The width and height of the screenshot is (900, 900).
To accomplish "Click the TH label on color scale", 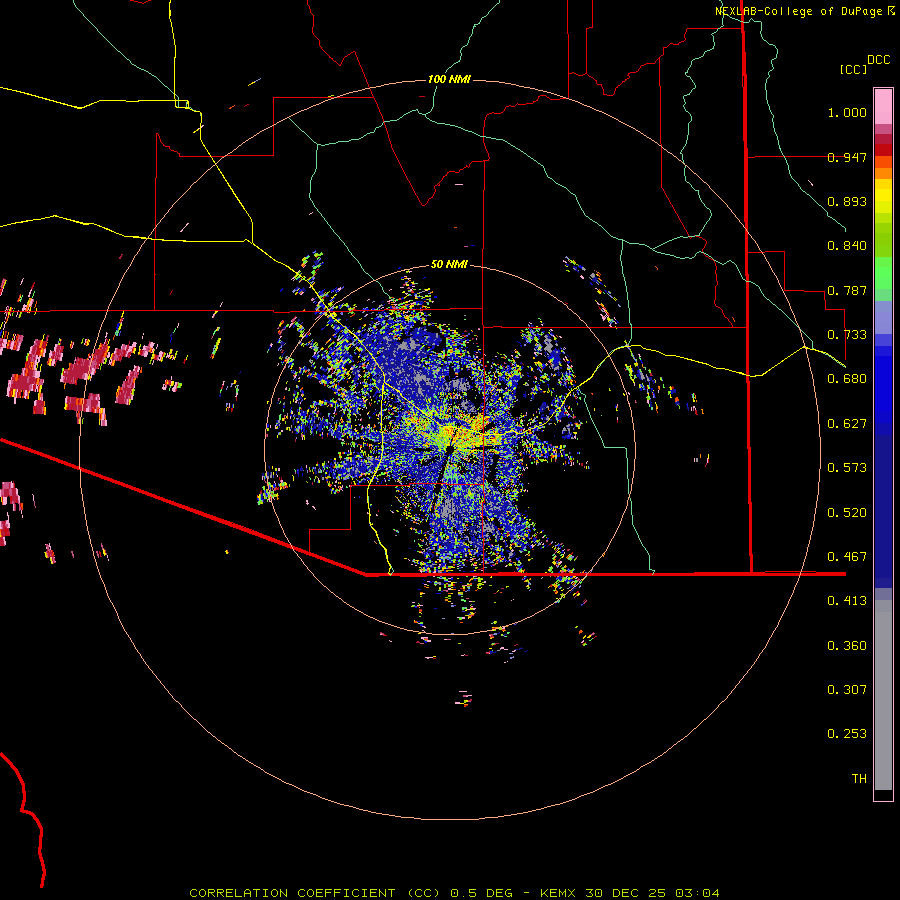I will coord(859,779).
